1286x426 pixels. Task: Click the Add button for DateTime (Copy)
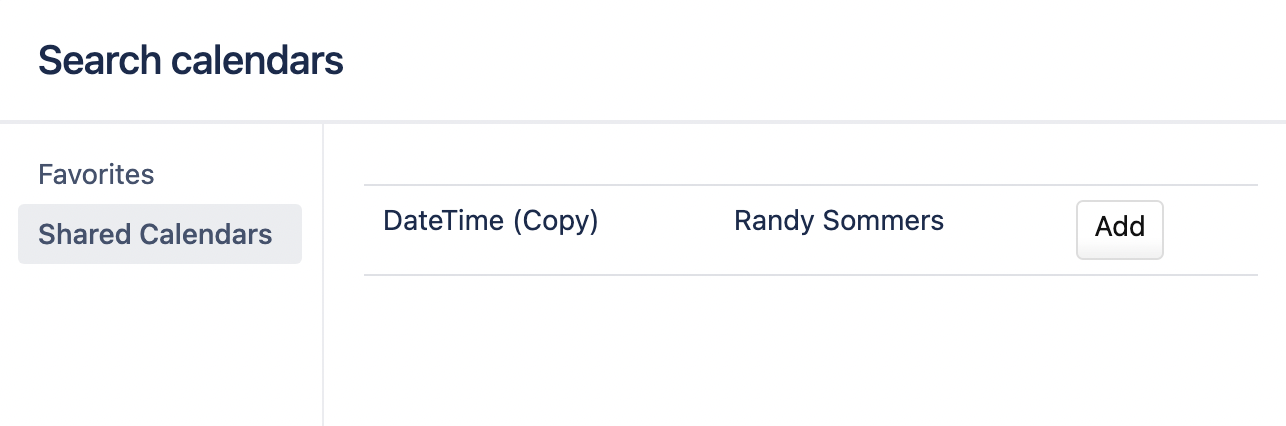point(1119,229)
